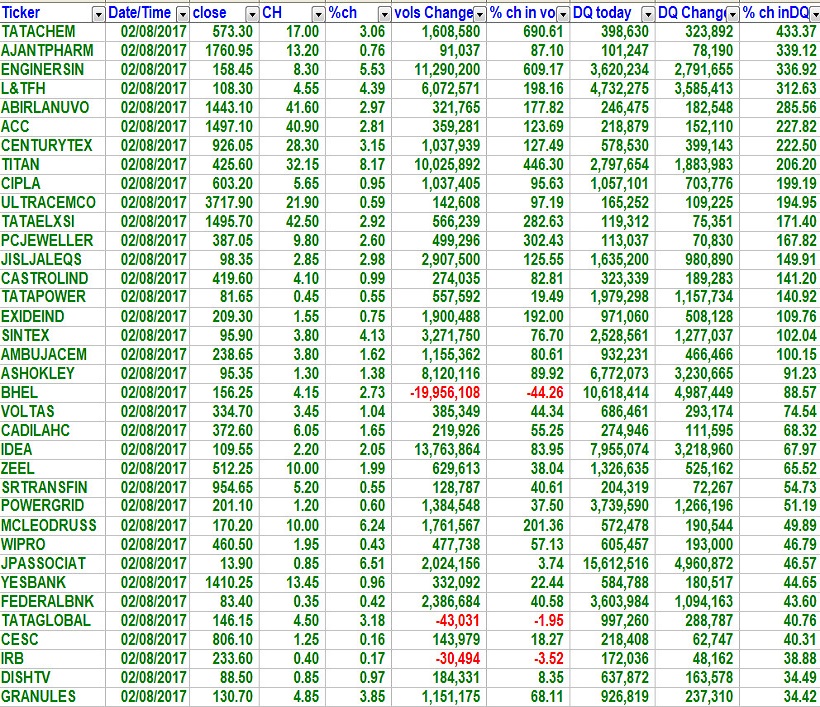Open the vols Change column filter dropdown
Screen dimensions: 820x707
click(x=480, y=14)
